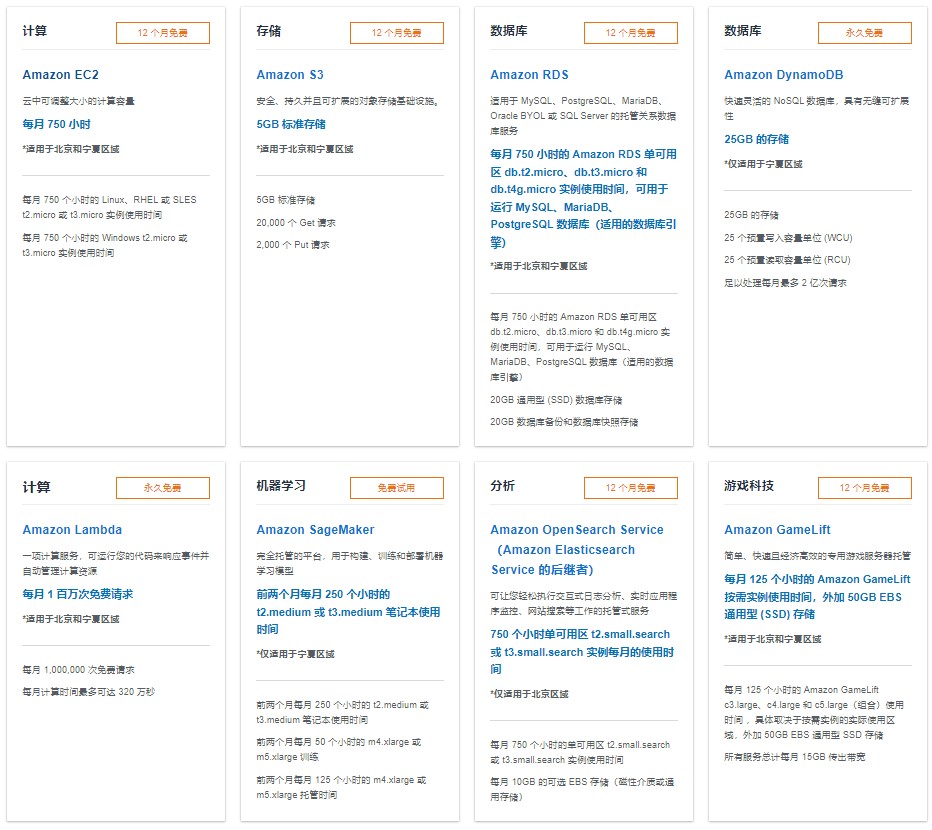
Task: Click the gray 25GB 的存储 detail line
Action: click(751, 215)
